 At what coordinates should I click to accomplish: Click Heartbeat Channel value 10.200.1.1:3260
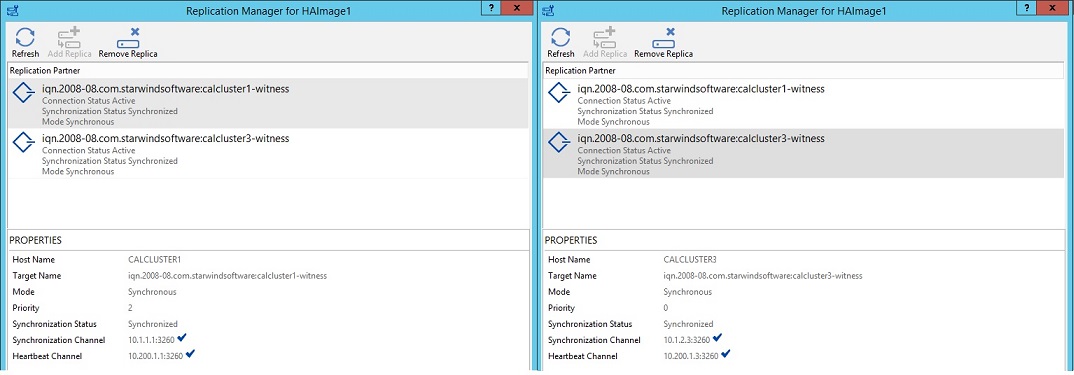click(x=155, y=356)
